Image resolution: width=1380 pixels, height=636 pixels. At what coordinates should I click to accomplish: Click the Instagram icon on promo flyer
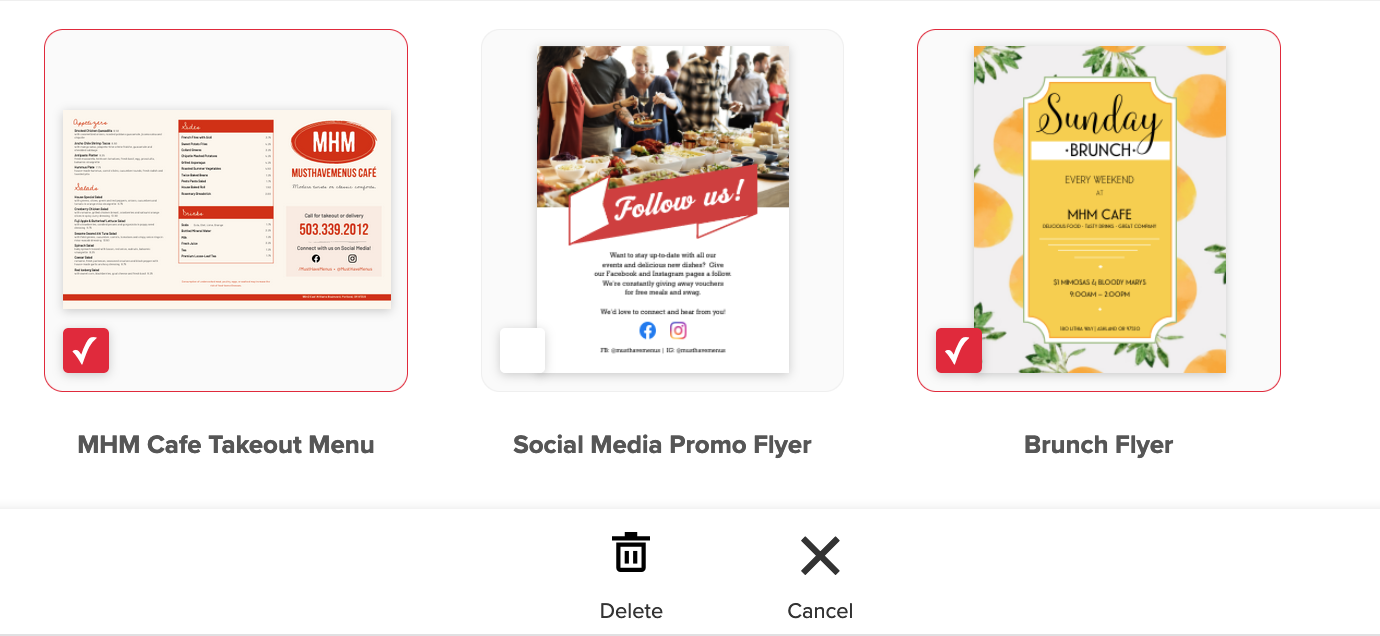click(x=679, y=330)
